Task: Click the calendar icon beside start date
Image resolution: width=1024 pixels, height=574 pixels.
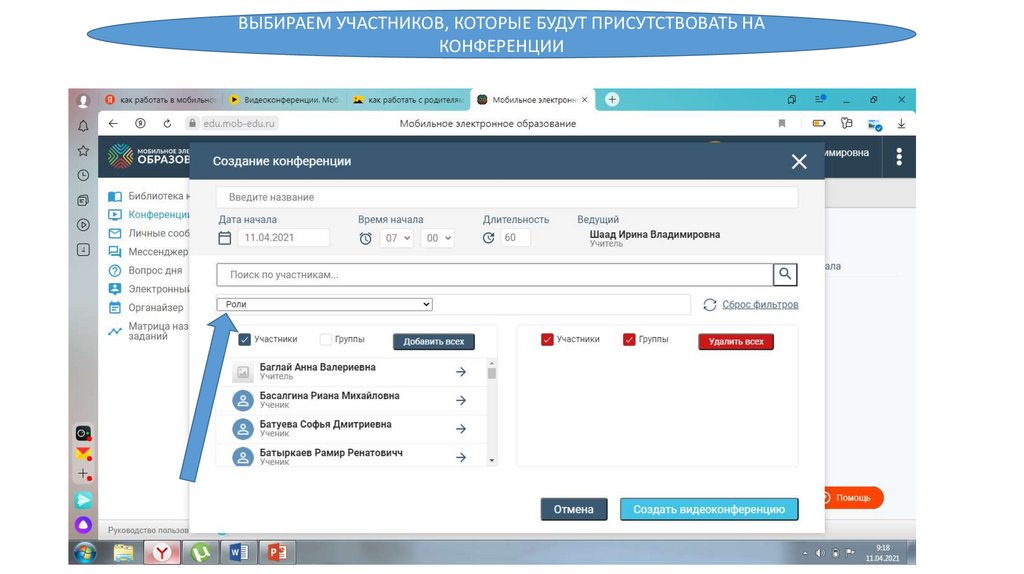Action: (x=225, y=238)
